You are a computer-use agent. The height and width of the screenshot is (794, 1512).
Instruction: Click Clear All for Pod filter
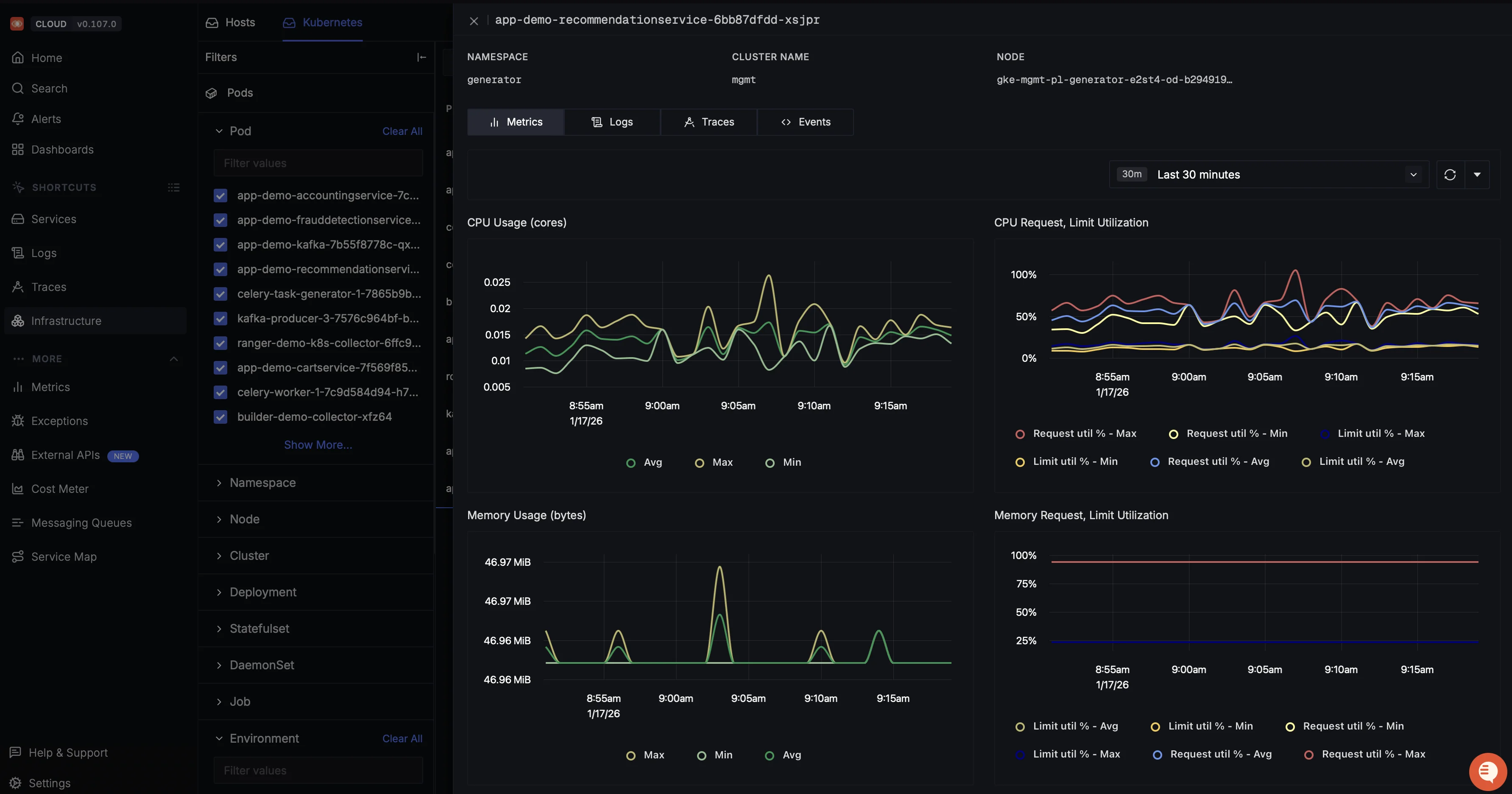(402, 131)
